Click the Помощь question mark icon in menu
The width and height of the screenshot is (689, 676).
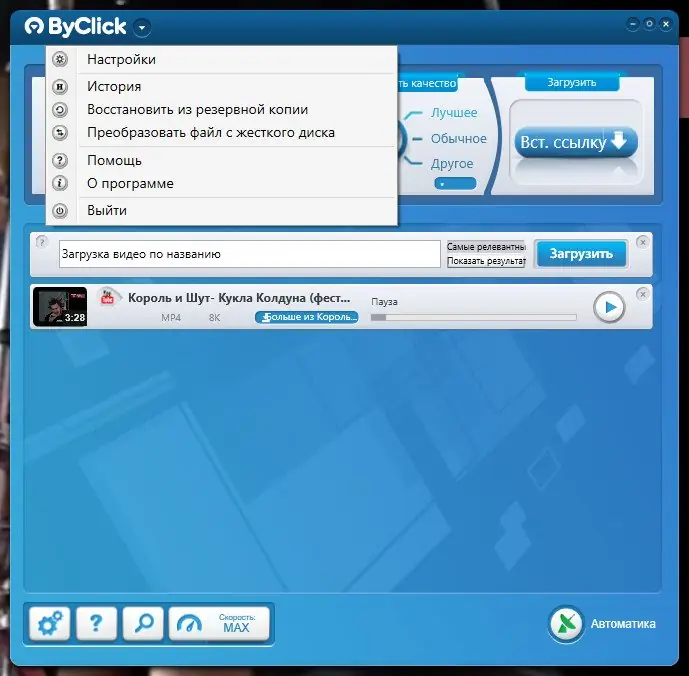(60, 160)
